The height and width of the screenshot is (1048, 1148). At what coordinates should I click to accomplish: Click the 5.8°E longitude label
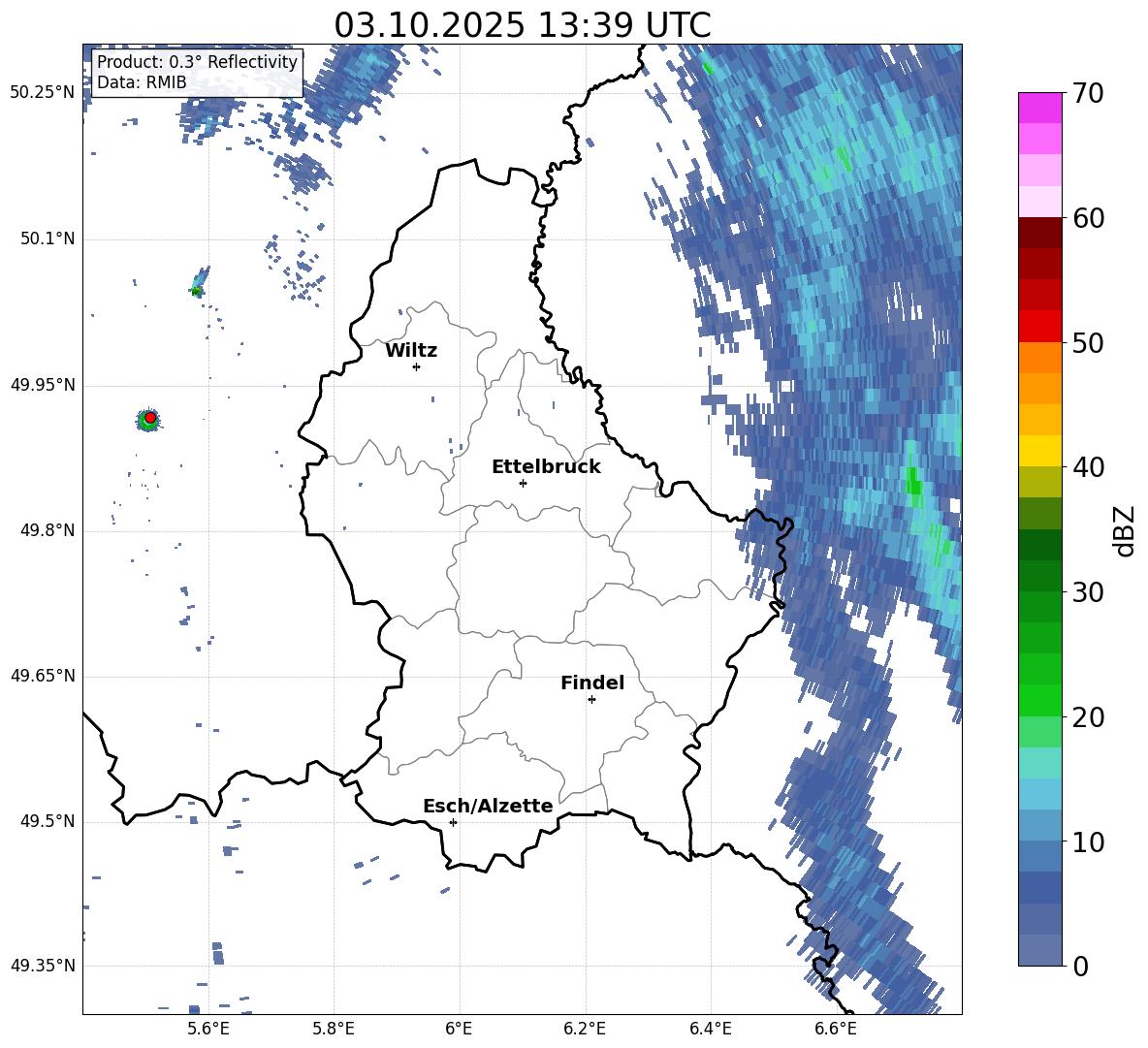(334, 1029)
